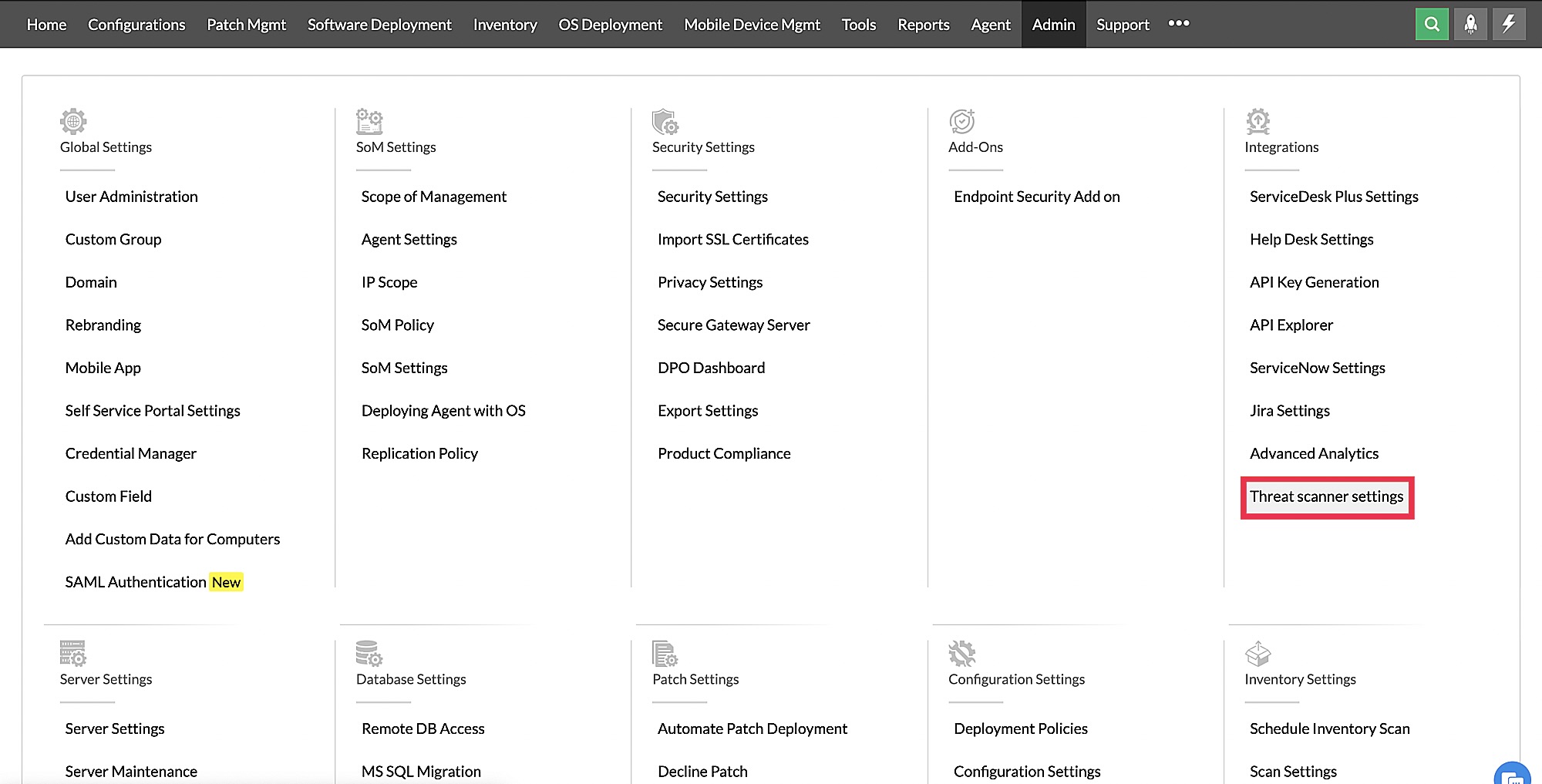Switch to the Inventory tab

(505, 25)
